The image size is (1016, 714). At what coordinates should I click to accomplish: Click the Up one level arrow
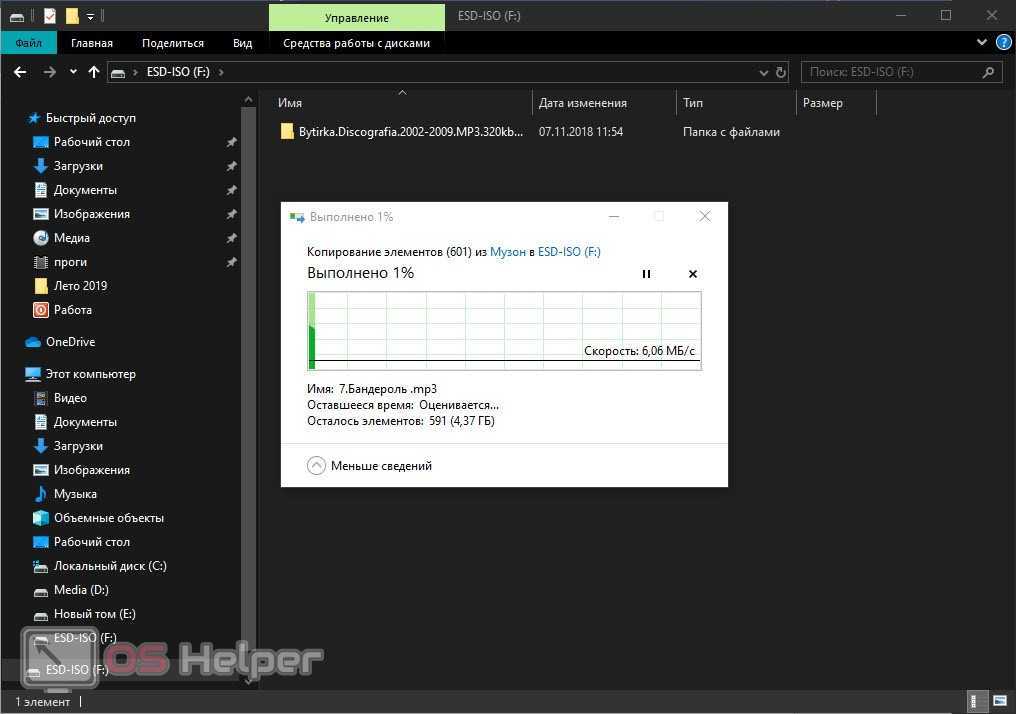94,72
